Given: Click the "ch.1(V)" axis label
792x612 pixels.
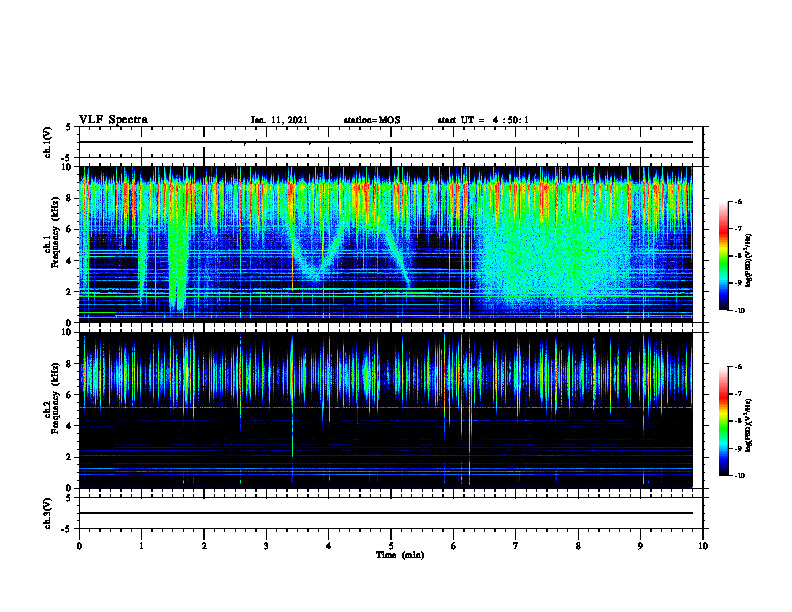Looking at the screenshot, I should pyautogui.click(x=48, y=142).
